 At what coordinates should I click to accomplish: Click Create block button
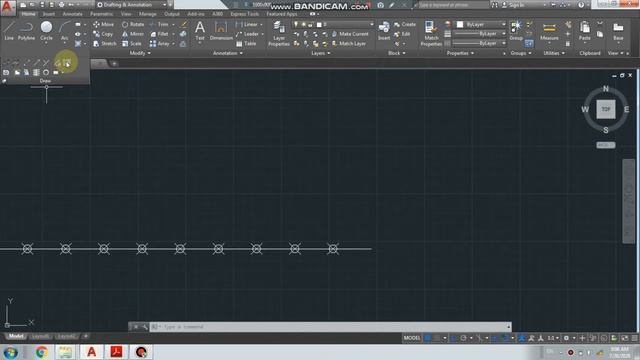click(404, 24)
